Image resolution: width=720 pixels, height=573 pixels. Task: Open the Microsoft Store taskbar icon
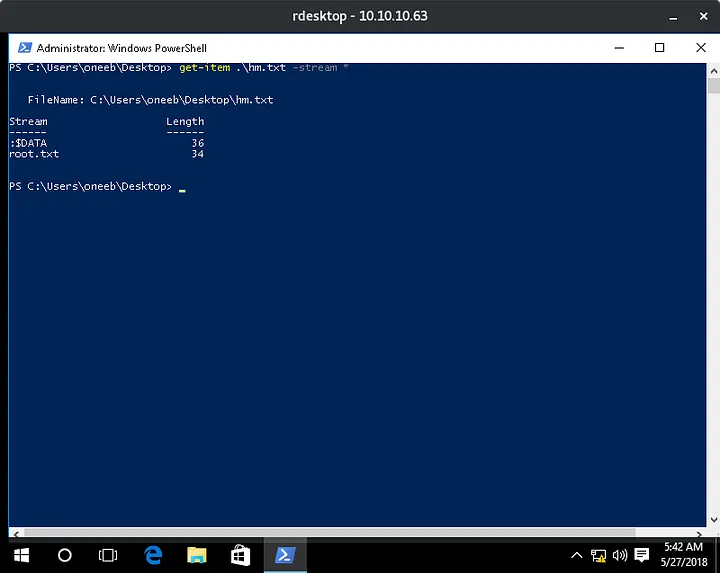241,555
